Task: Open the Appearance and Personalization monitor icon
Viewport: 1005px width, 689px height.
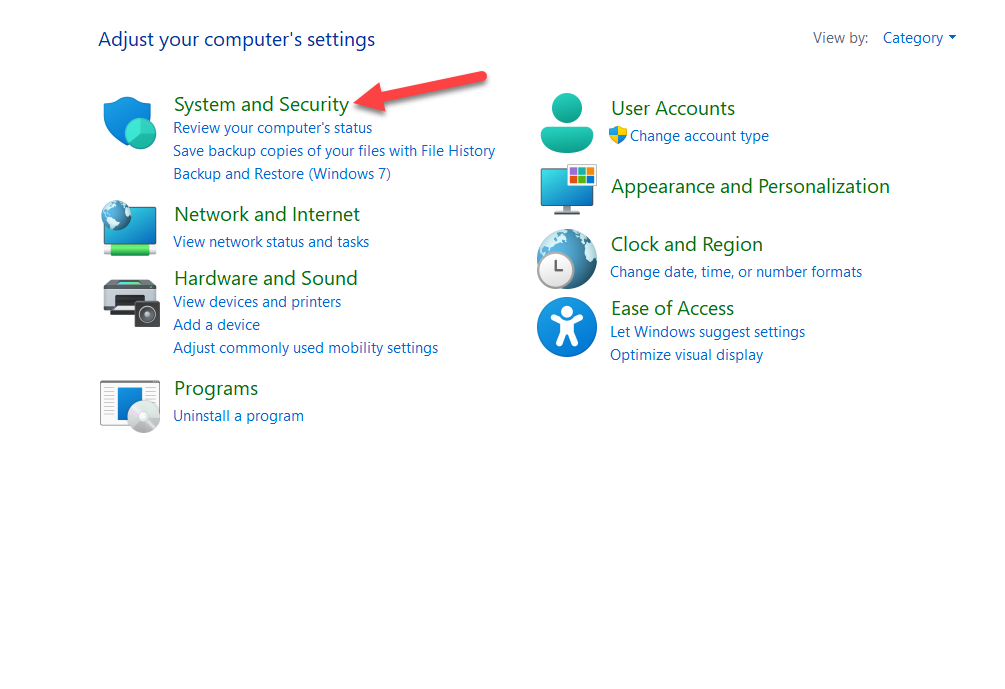Action: pos(567,189)
